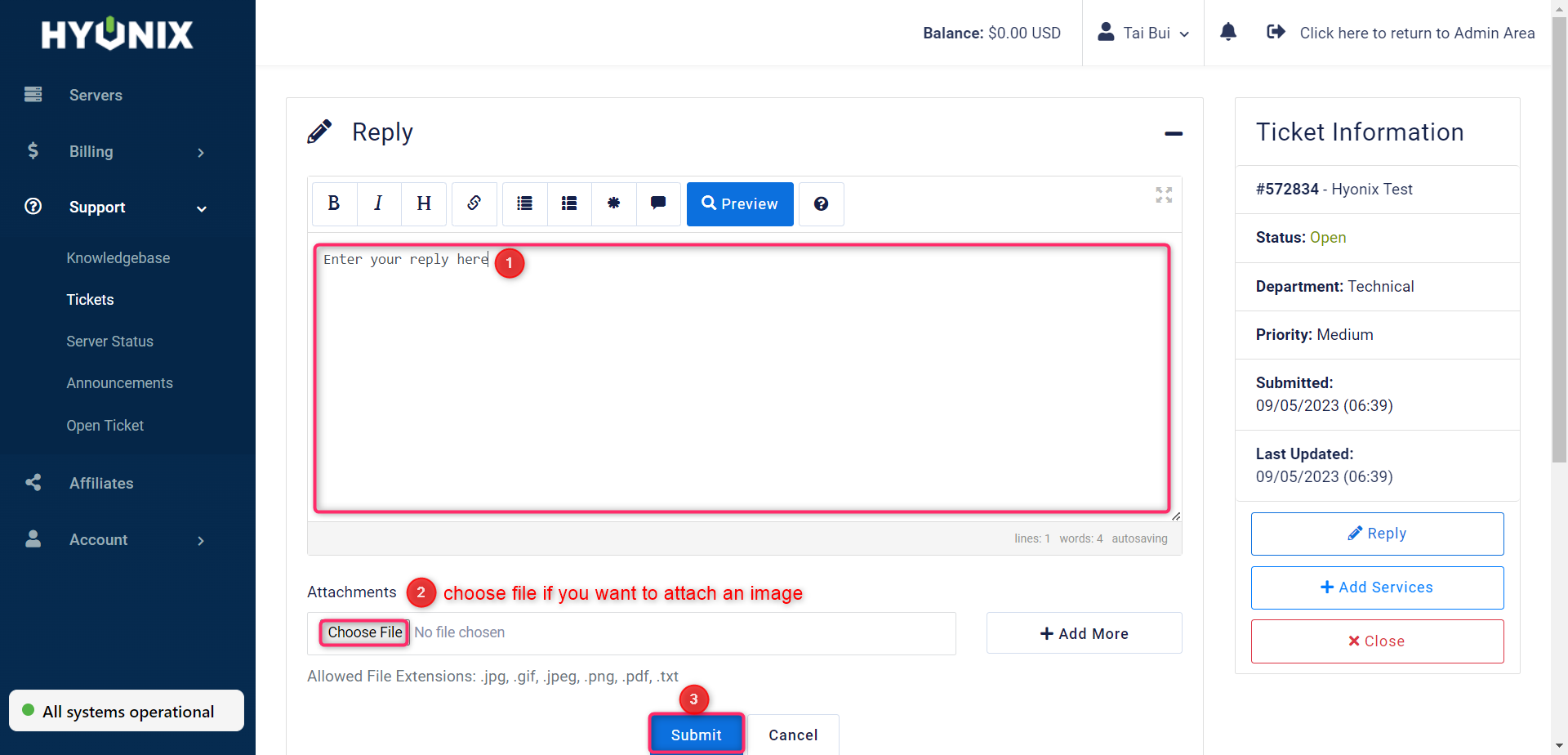The width and height of the screenshot is (1568, 755).
Task: Choose a file to attach
Action: click(x=363, y=632)
